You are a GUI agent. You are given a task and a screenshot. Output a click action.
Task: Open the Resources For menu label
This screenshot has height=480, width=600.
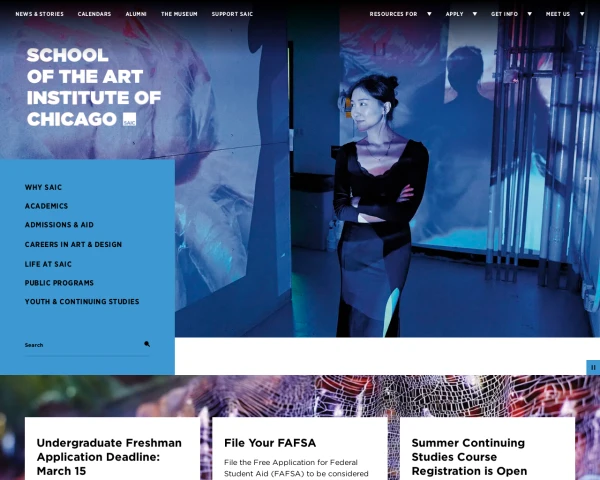pyautogui.click(x=393, y=14)
